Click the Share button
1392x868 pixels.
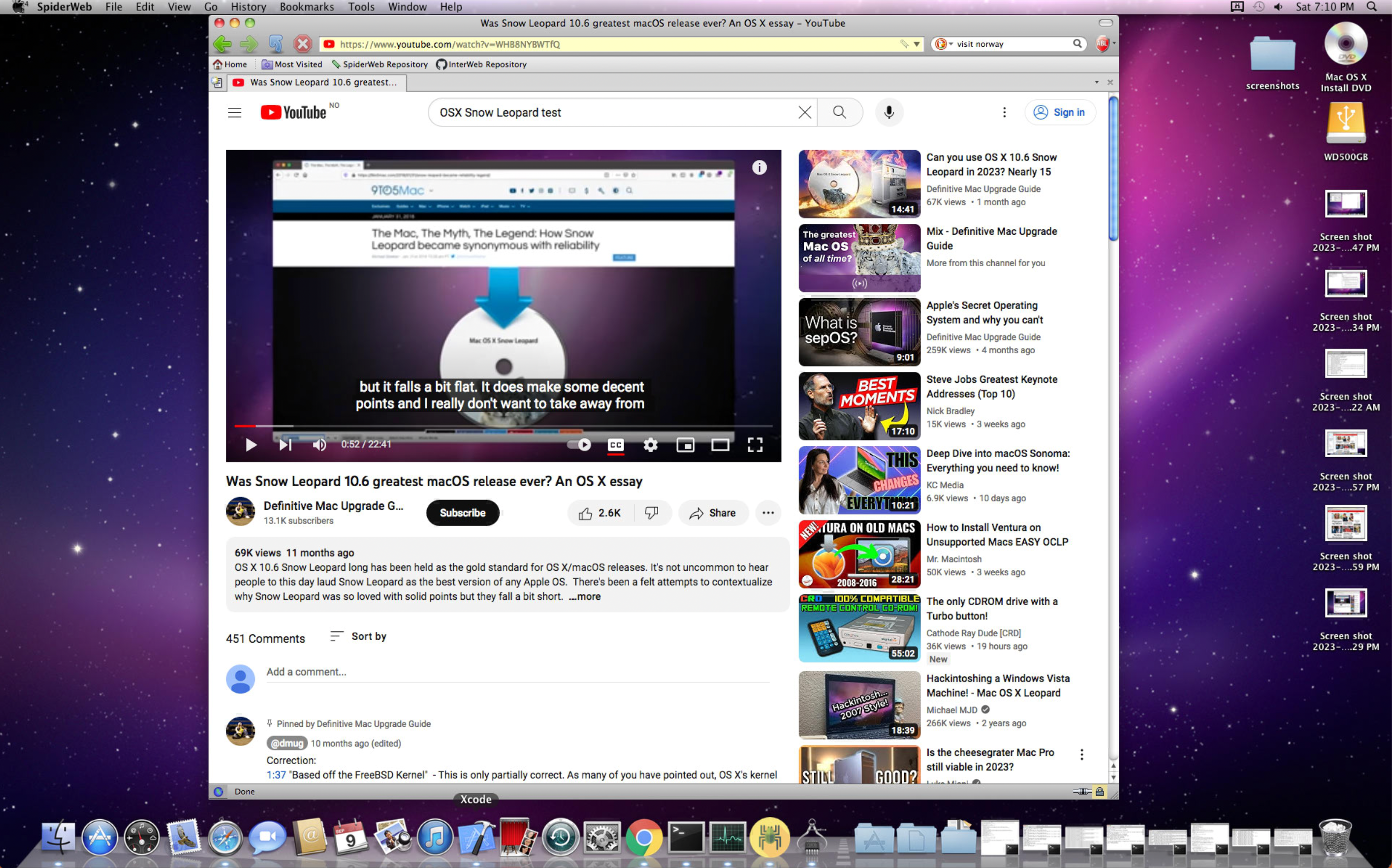pyautogui.click(x=713, y=513)
